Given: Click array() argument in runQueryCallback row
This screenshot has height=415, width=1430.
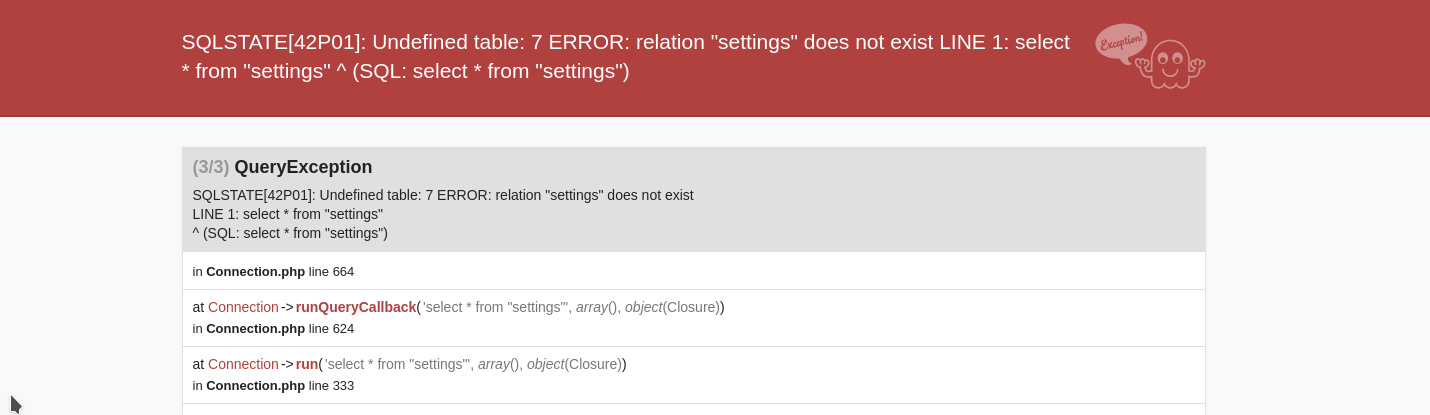Looking at the screenshot, I should (597, 307).
